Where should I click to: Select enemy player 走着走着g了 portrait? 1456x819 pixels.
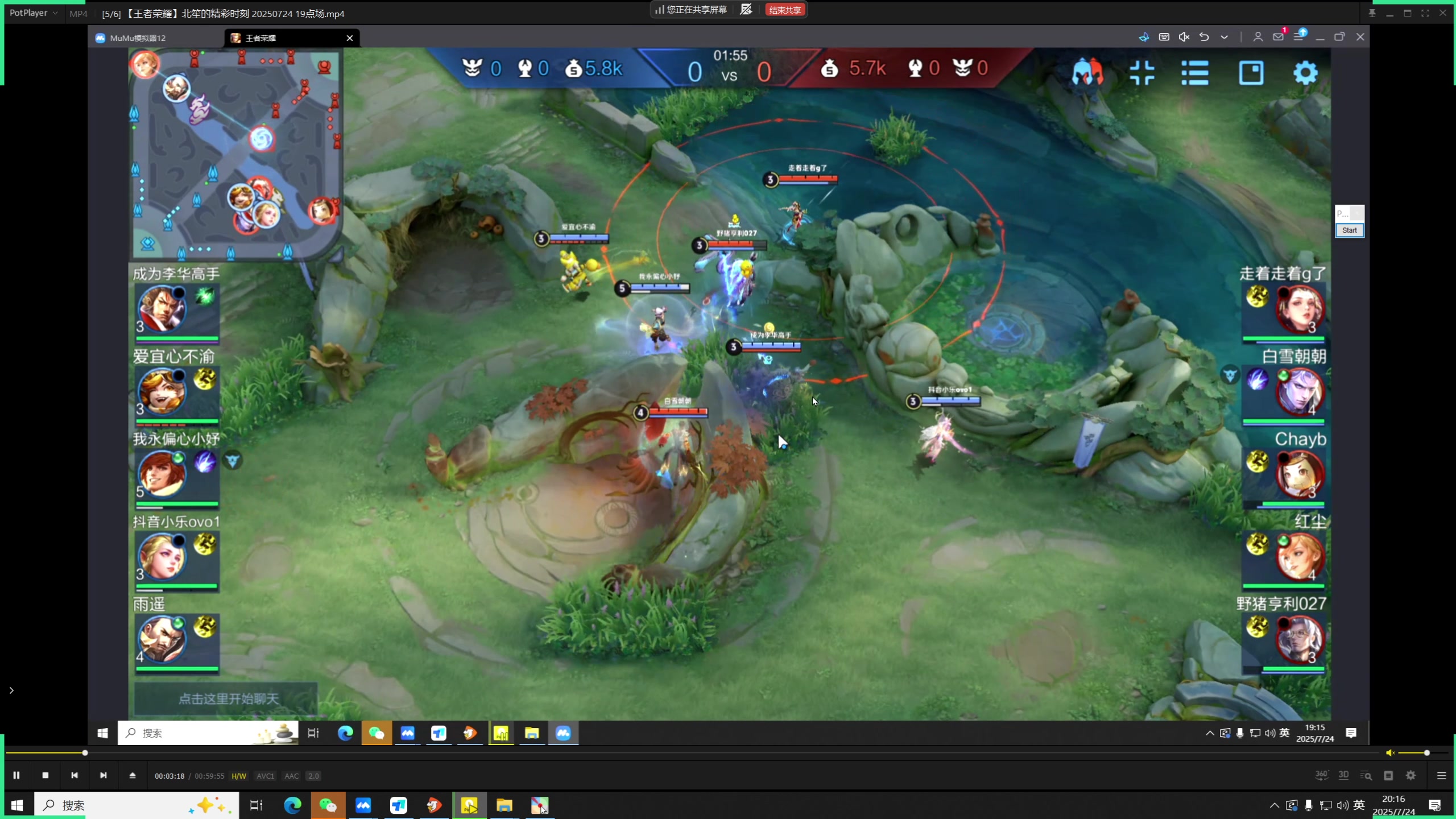click(1300, 309)
